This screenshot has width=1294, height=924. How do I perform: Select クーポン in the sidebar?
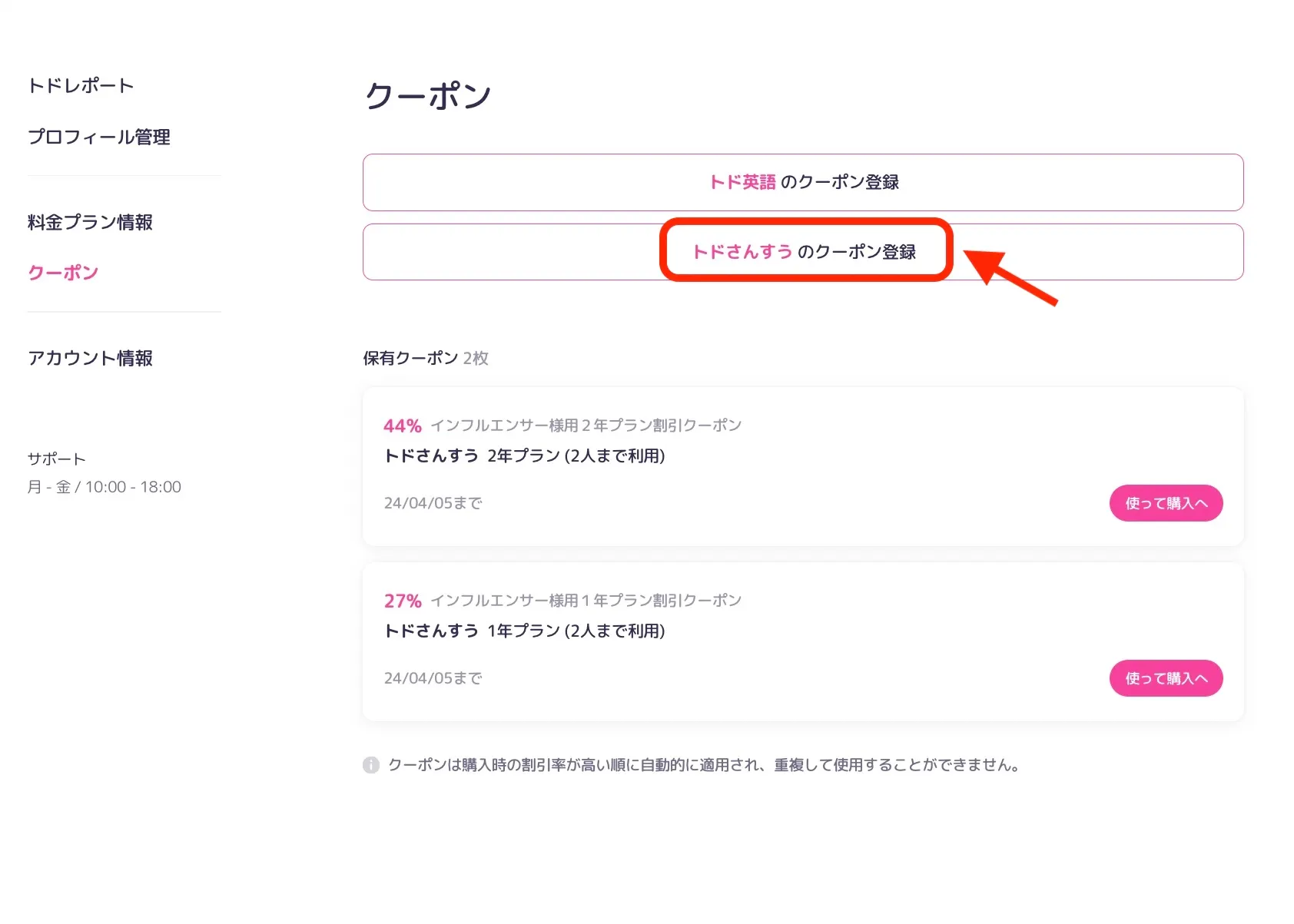pyautogui.click(x=63, y=273)
